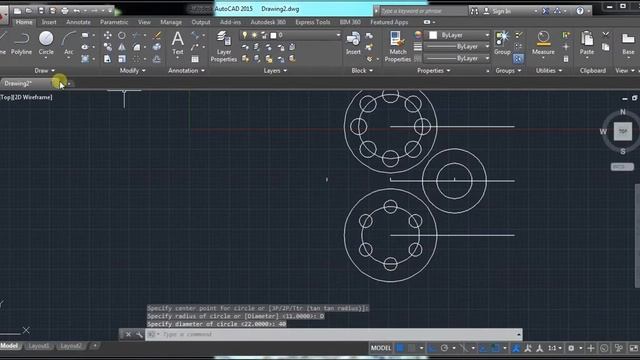
Task: Switch to the Parametric ribbon tab
Action: point(114,22)
